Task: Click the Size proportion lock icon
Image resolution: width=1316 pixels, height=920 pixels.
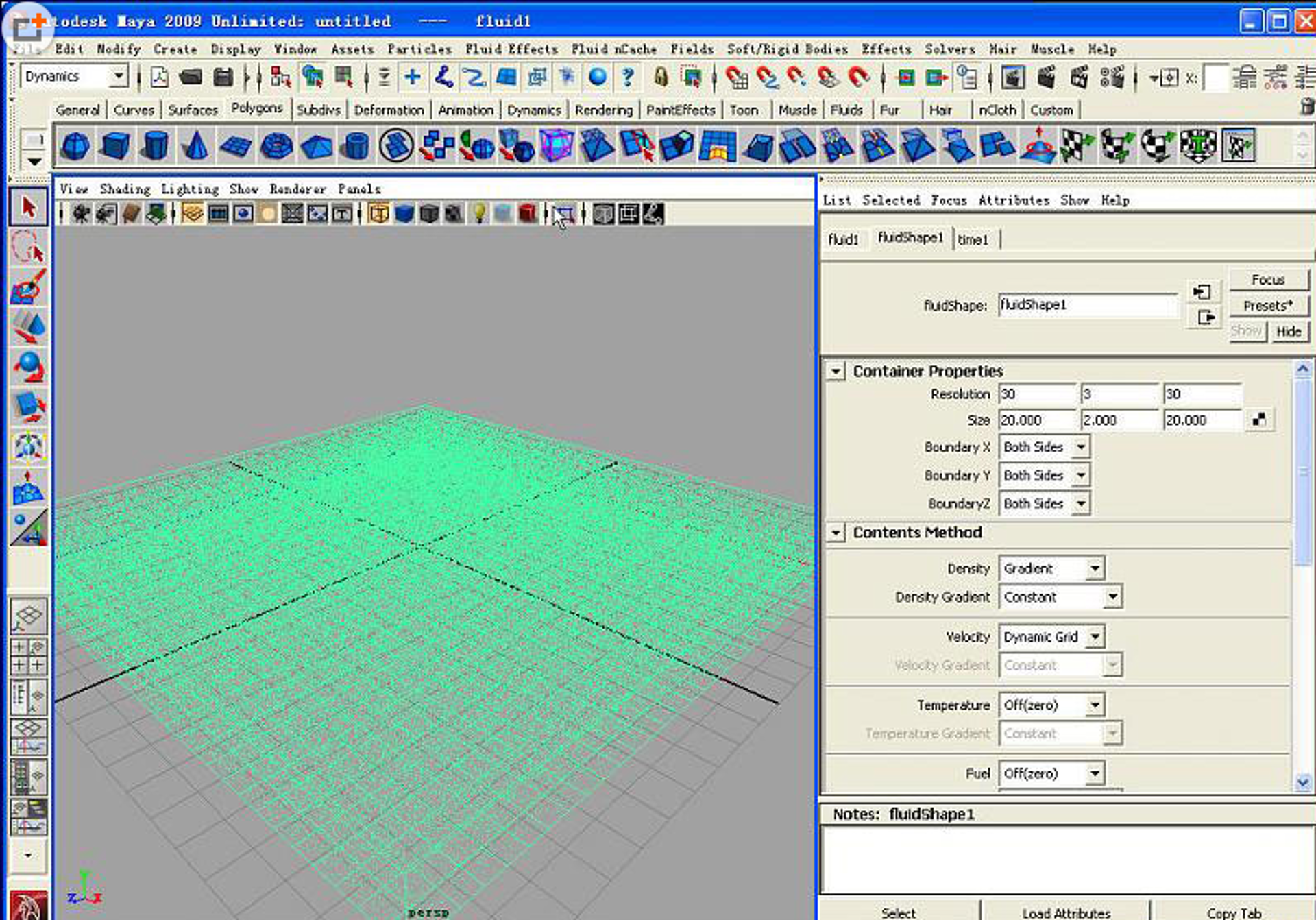Action: 1260,420
